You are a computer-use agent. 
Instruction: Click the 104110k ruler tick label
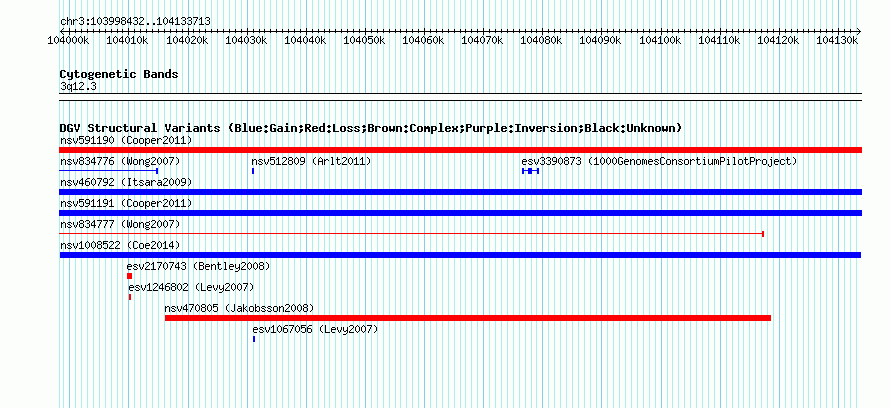pyautogui.click(x=719, y=40)
